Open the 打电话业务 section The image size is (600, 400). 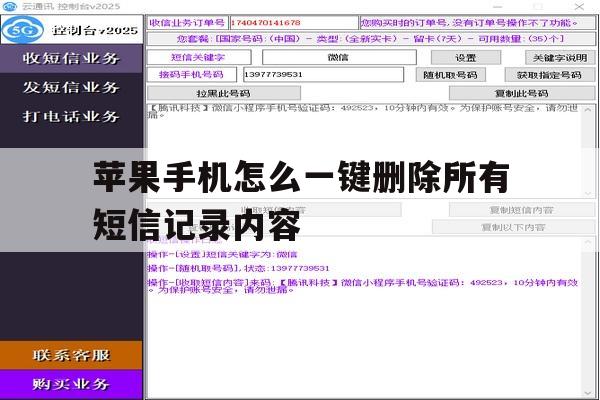pos(71,116)
